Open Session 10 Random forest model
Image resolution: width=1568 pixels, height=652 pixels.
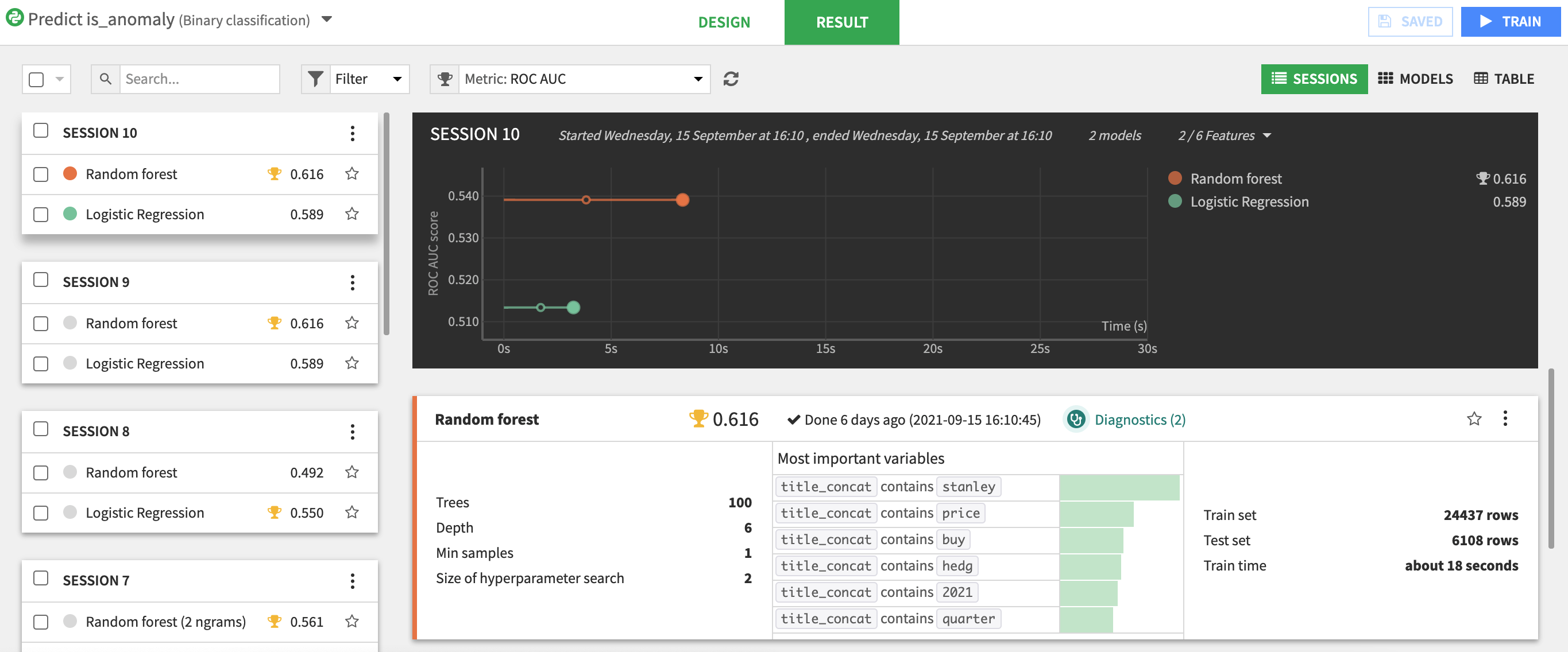(x=132, y=174)
